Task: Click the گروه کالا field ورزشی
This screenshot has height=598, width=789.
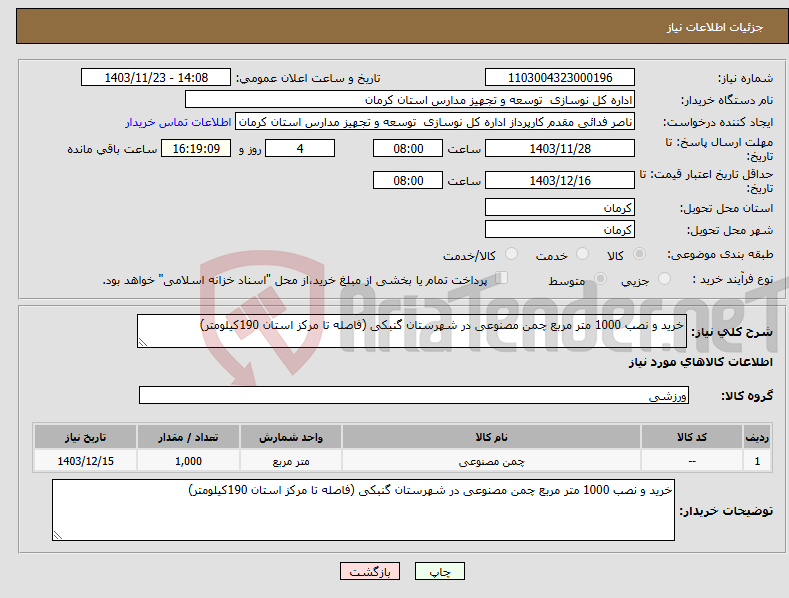Action: pos(414,395)
